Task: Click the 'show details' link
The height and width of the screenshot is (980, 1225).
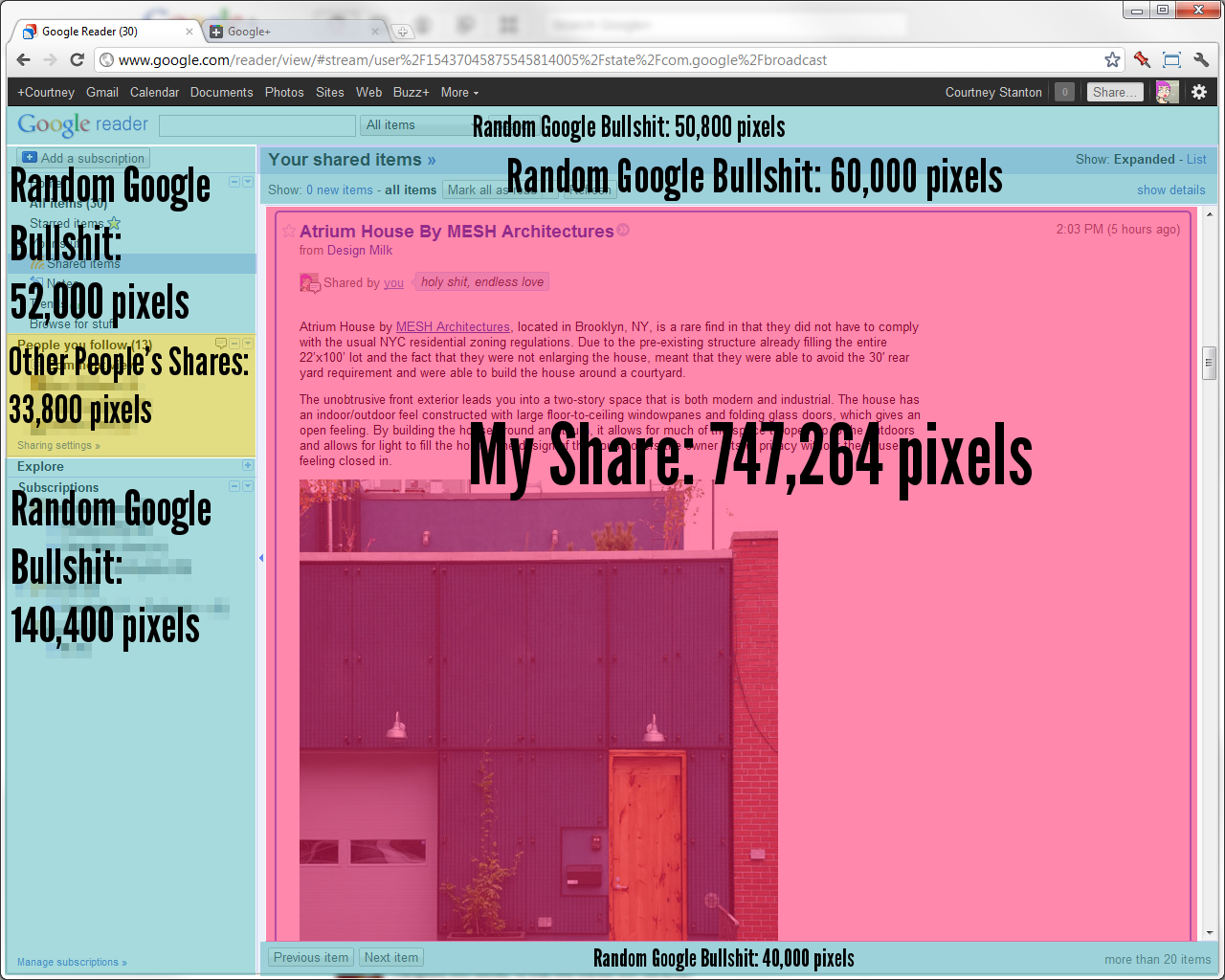Action: 1171,190
